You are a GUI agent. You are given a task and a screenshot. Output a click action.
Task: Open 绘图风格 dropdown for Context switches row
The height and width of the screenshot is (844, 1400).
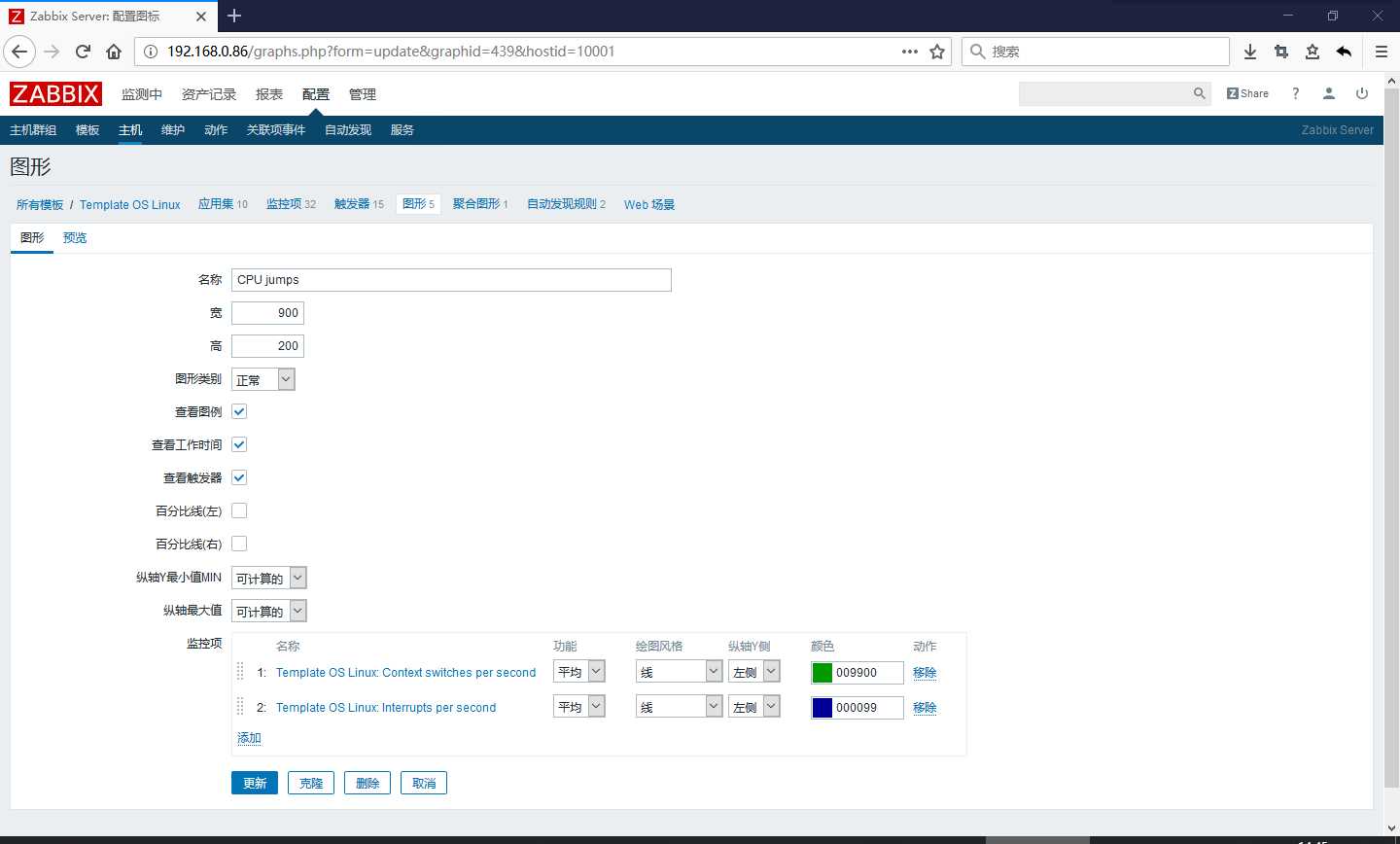coord(680,672)
